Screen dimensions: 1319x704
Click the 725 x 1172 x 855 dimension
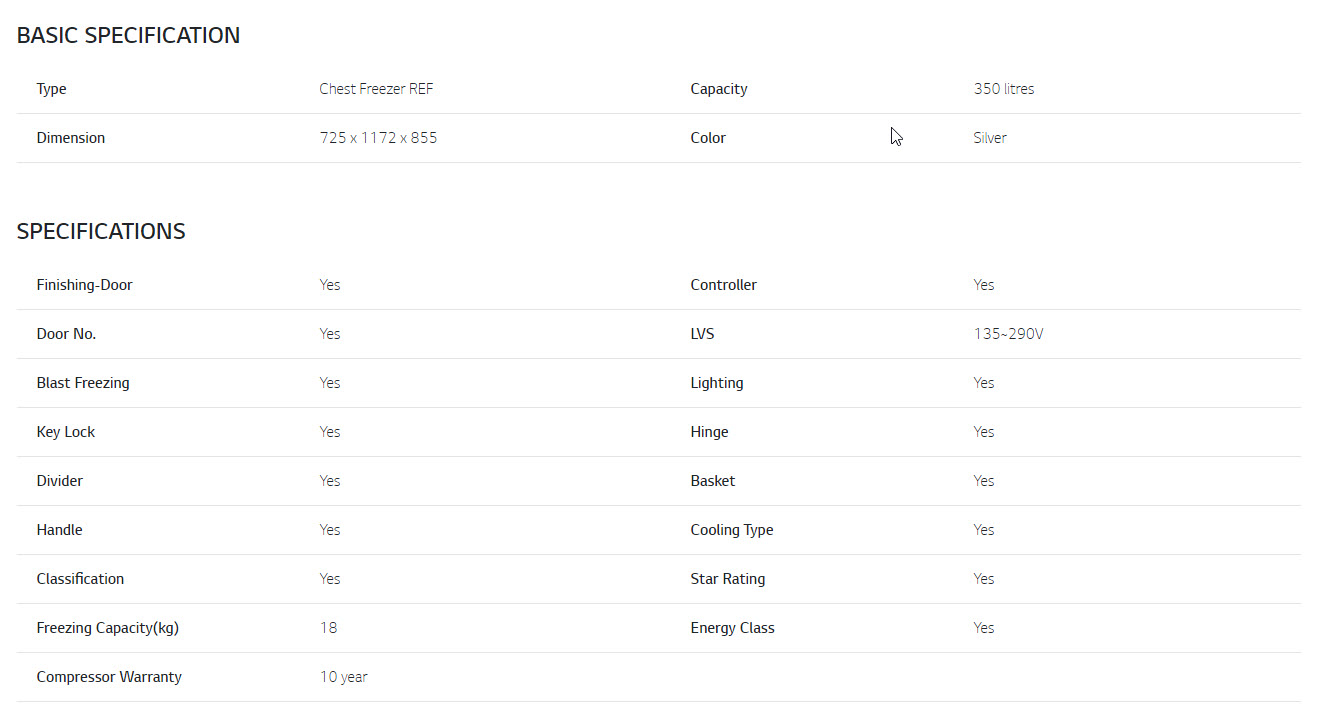point(378,138)
